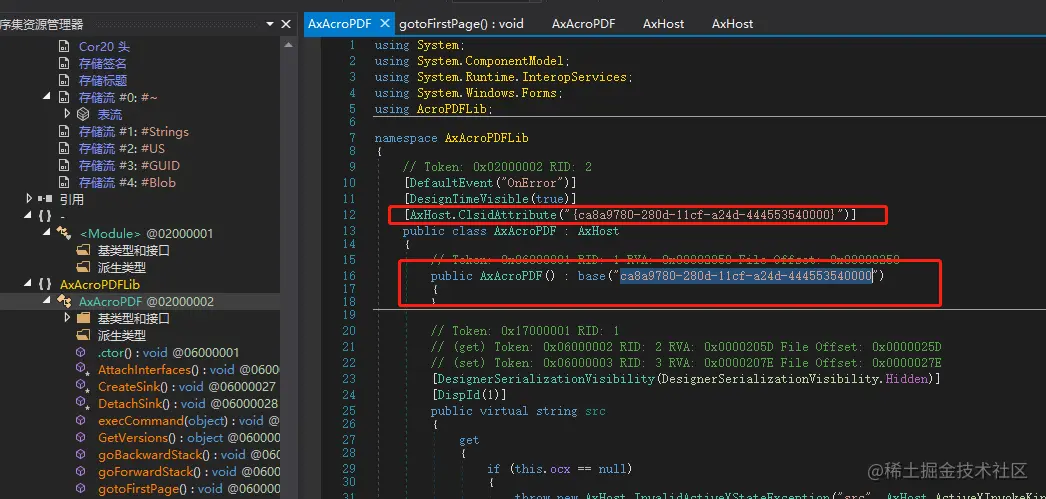Image resolution: width=1046 pixels, height=499 pixels.
Task: Click the goForwardStack method icon
Action: (81, 472)
